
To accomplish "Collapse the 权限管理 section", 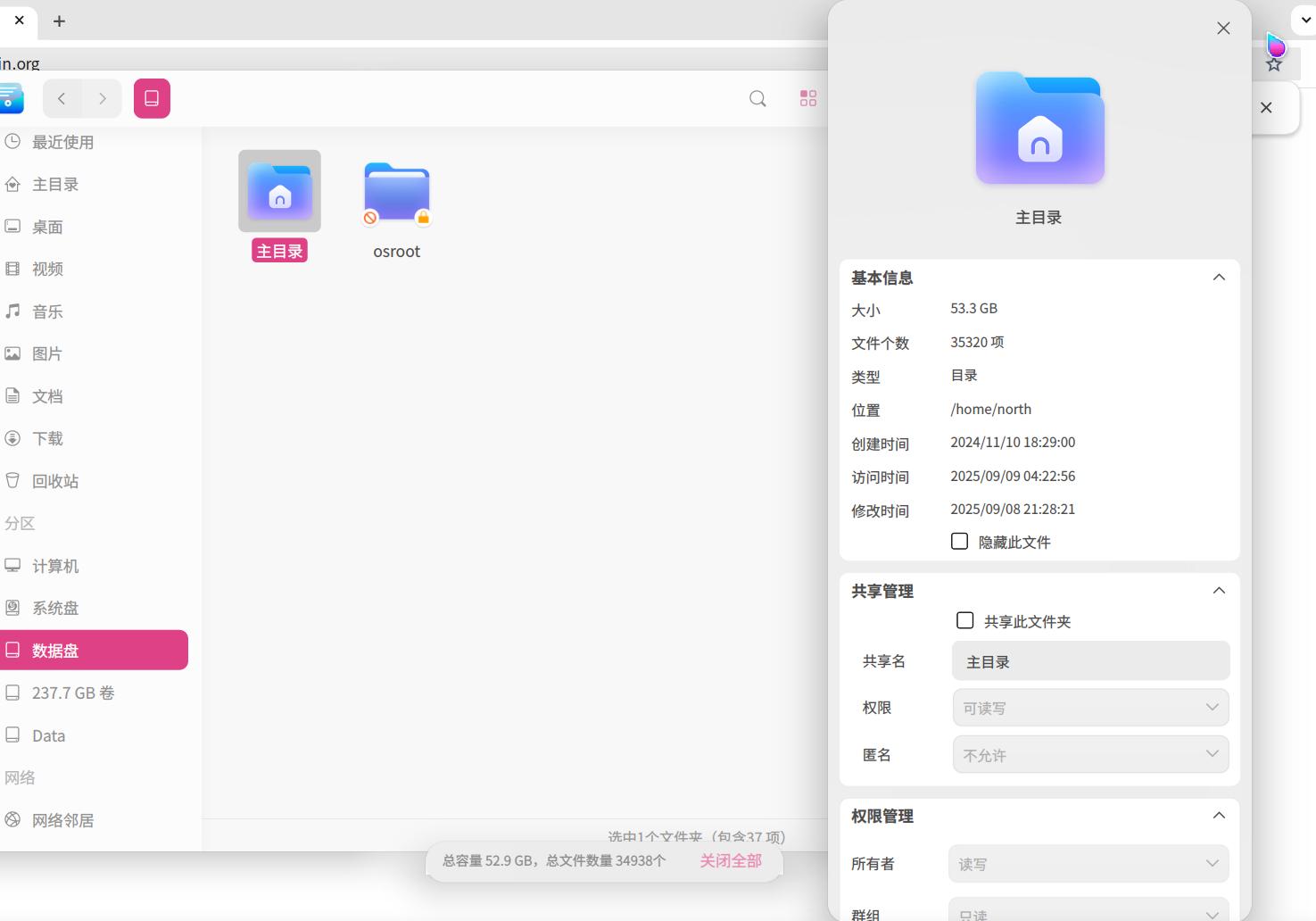I will tap(1219, 816).
